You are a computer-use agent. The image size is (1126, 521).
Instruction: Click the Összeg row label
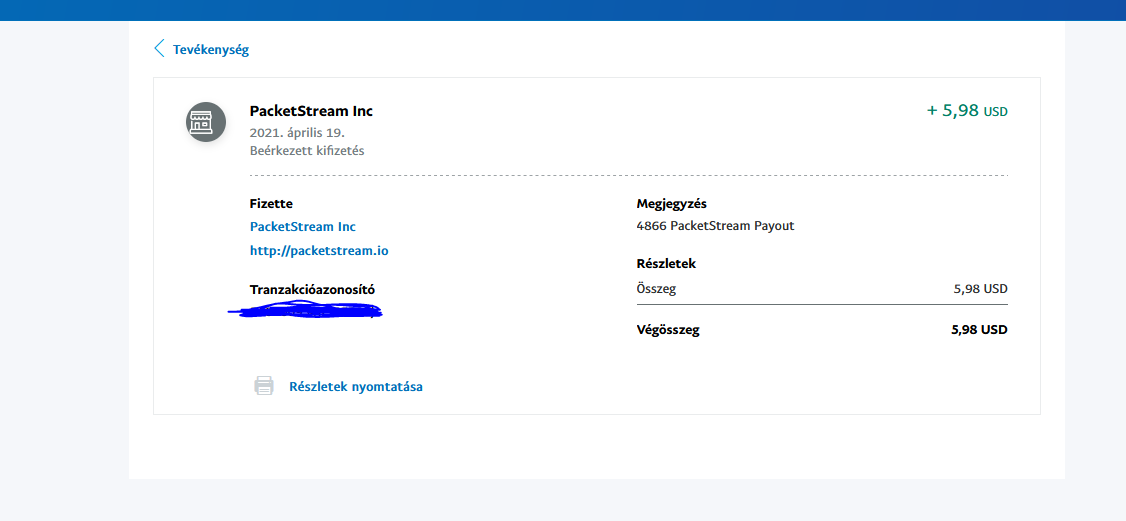coord(656,289)
